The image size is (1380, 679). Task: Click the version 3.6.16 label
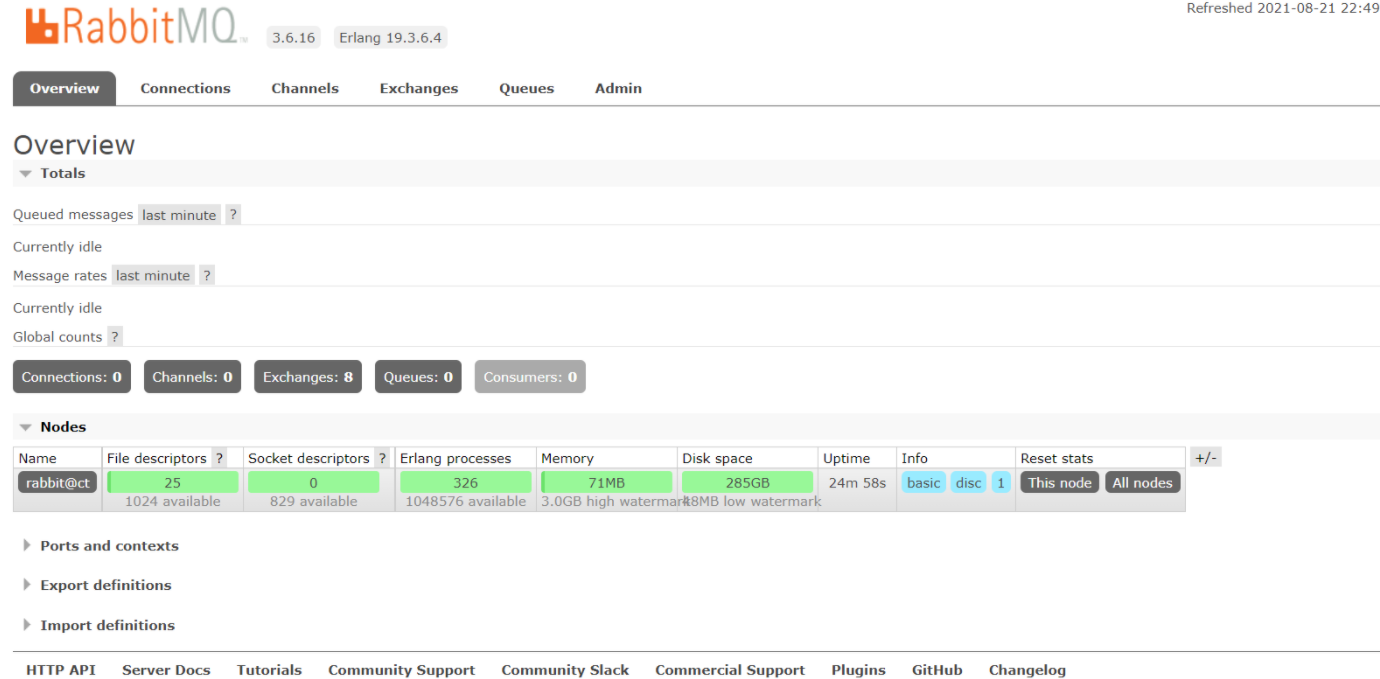pos(293,38)
